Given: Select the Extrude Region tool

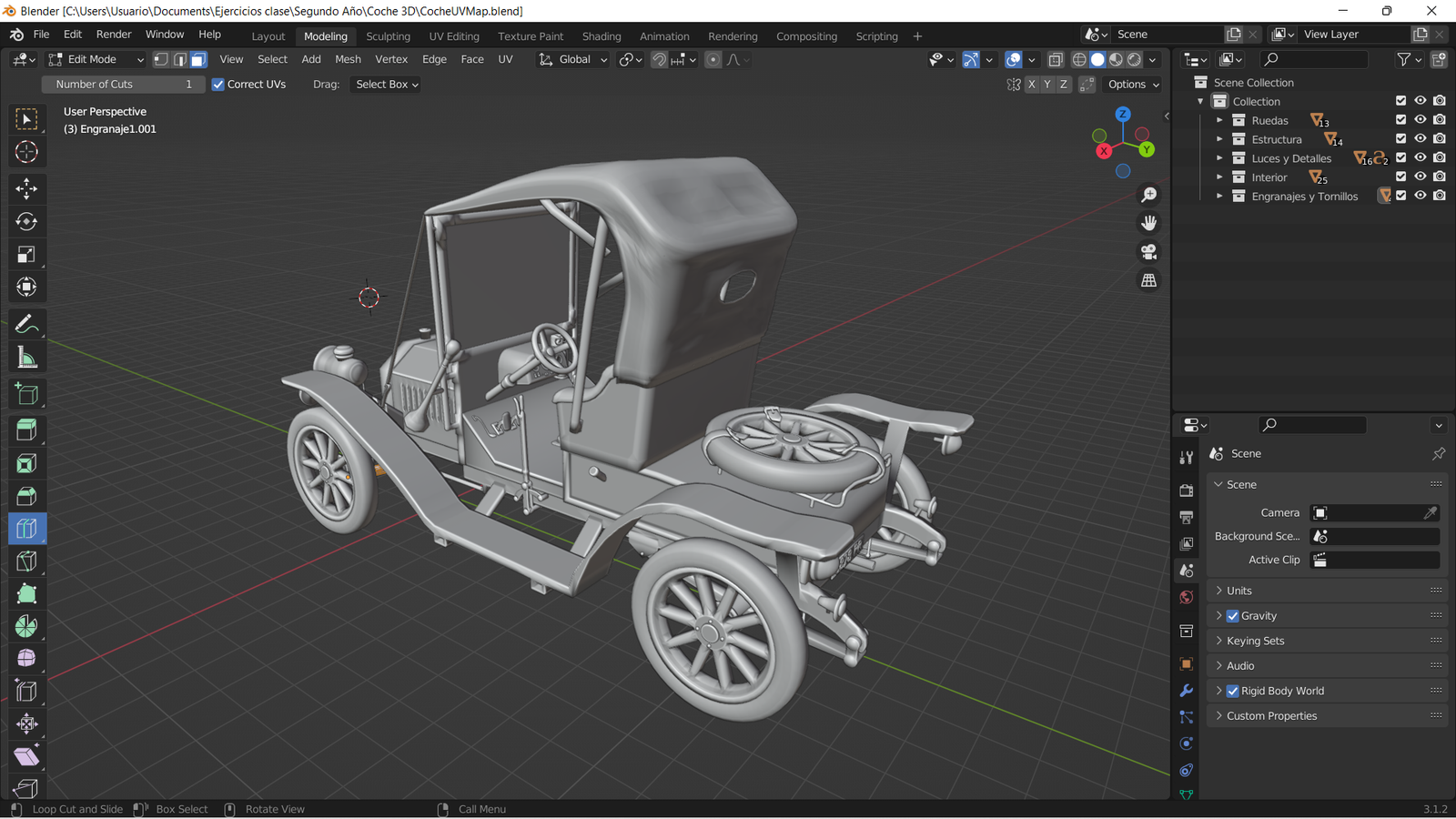Looking at the screenshot, I should 26,430.
